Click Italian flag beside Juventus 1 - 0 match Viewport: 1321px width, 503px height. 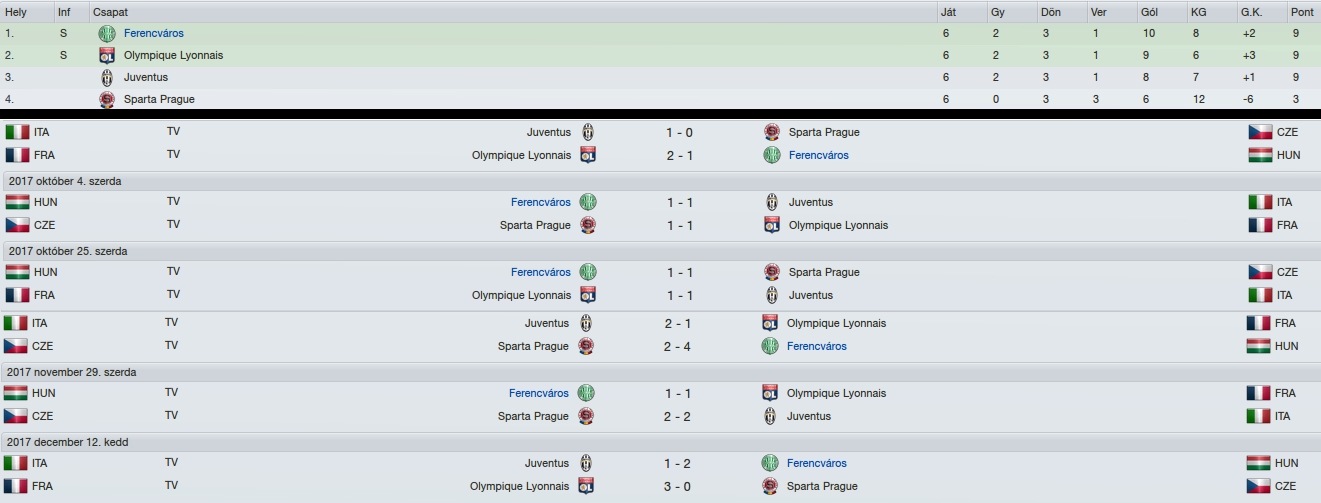coord(16,132)
